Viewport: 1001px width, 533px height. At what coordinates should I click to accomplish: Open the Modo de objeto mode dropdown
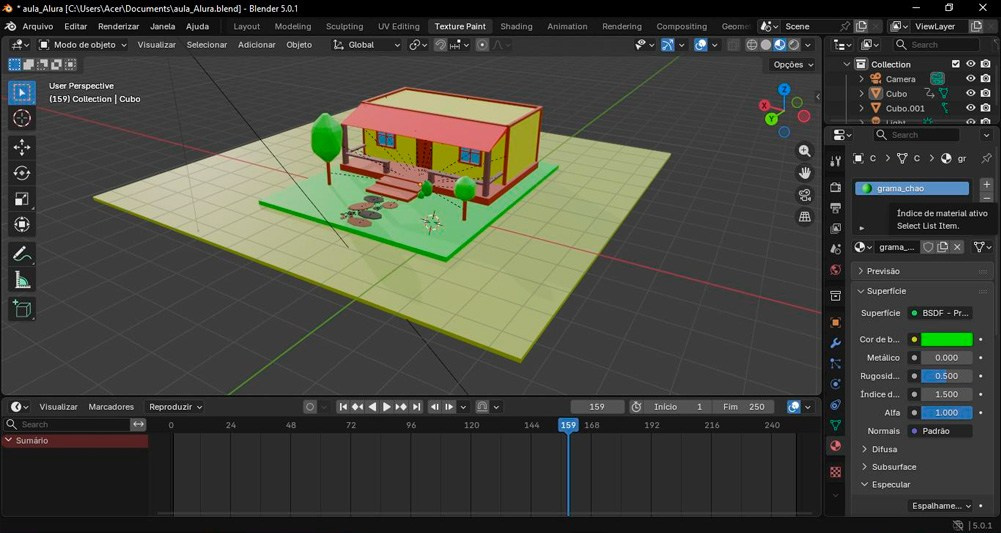[x=82, y=45]
